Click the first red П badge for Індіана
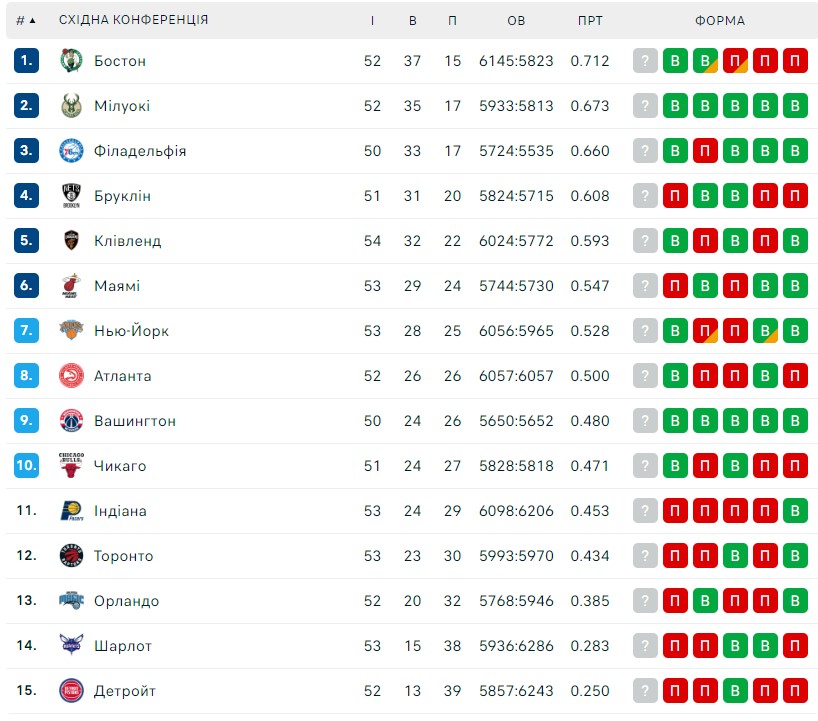The image size is (818, 721). tap(675, 511)
